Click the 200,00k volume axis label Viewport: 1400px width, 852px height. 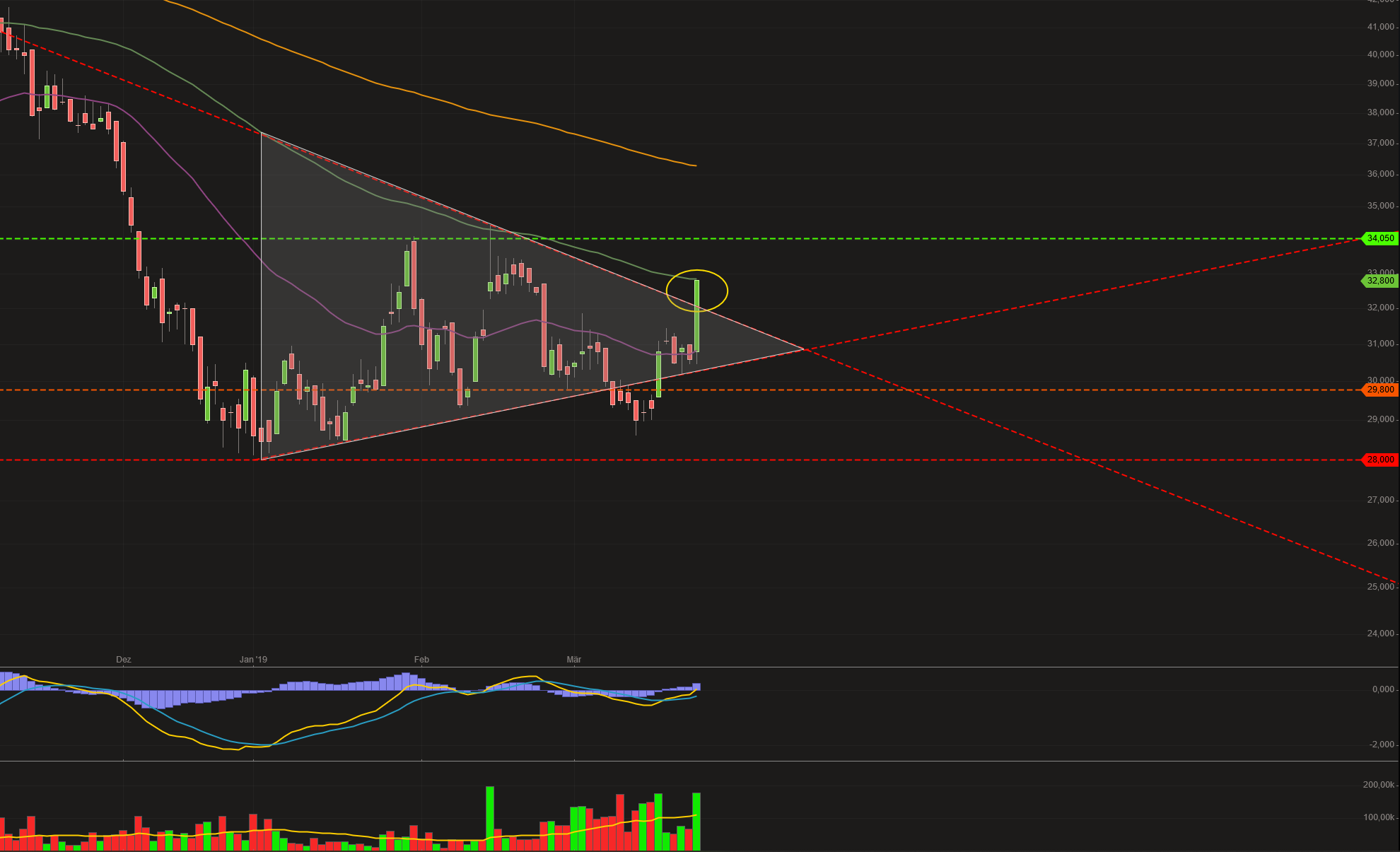coord(1378,785)
